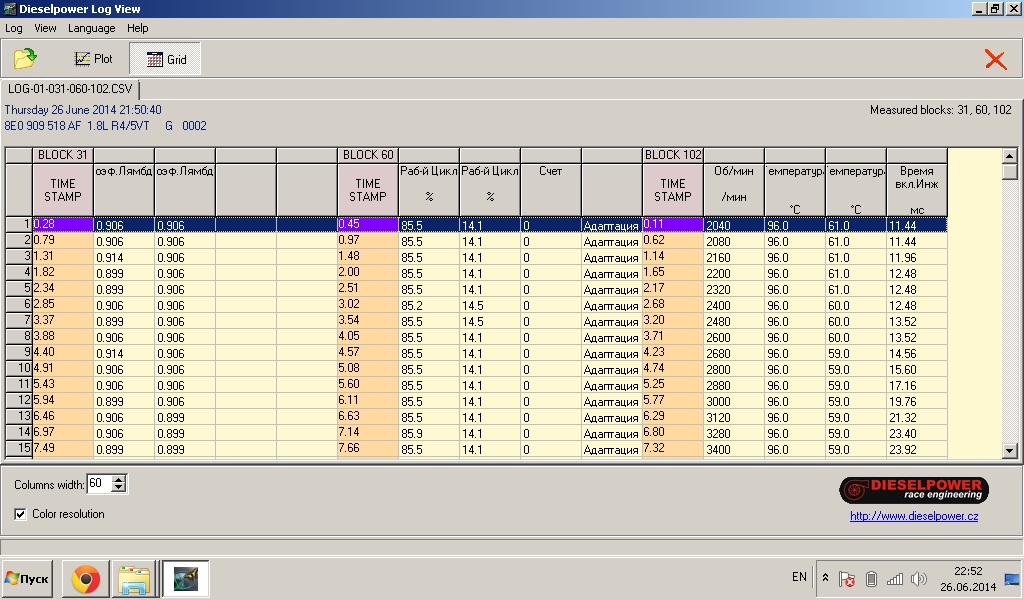This screenshot has height=600, width=1024.
Task: Toggle the Color resolution checkbox
Action: click(21, 514)
